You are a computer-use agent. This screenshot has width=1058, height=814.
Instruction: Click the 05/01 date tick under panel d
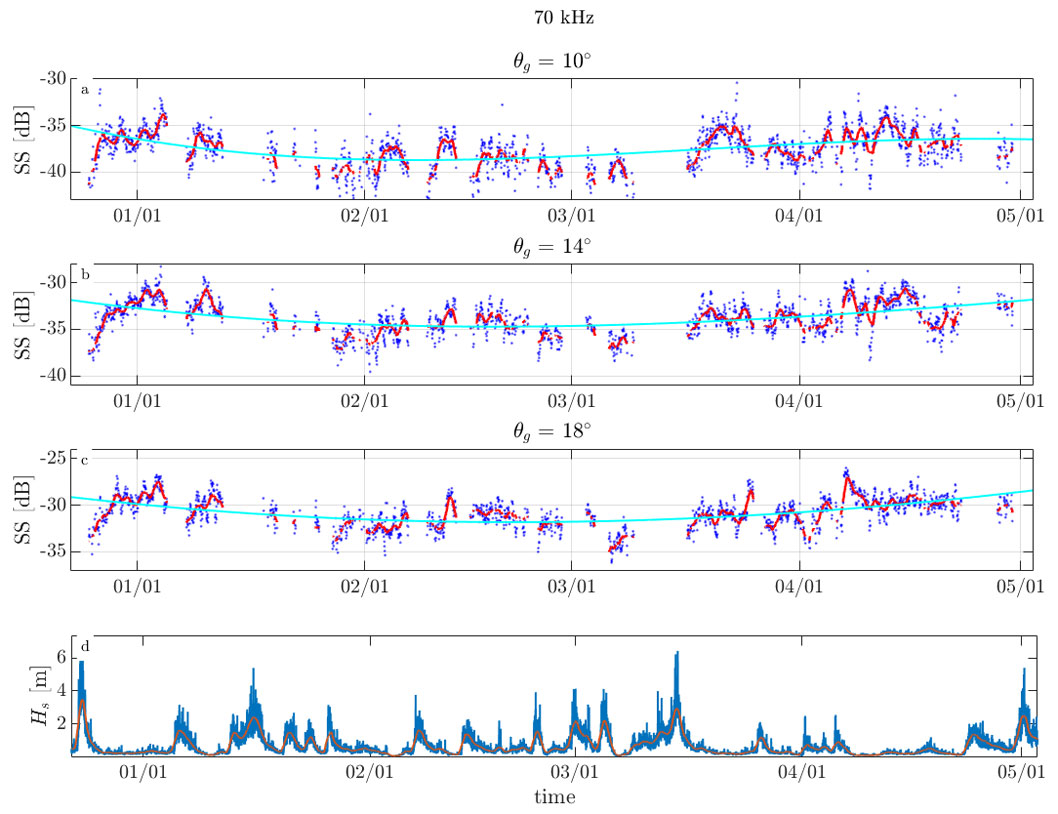pos(1019,772)
